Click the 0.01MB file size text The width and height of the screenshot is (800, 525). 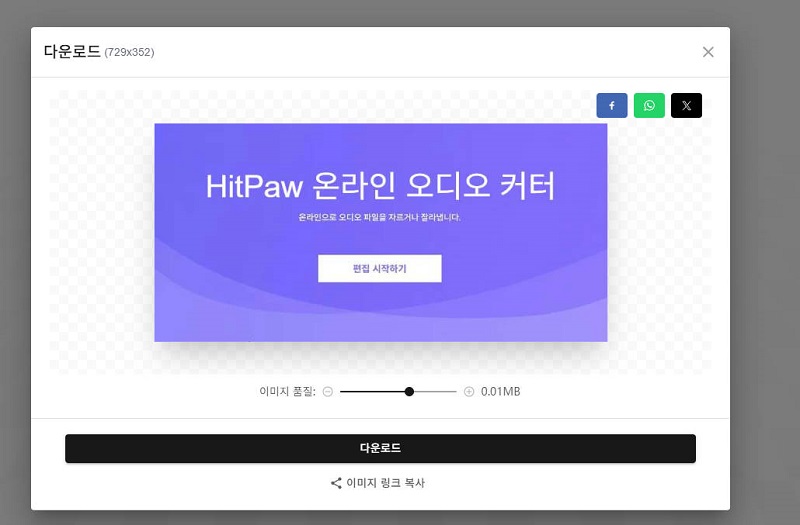coord(501,392)
